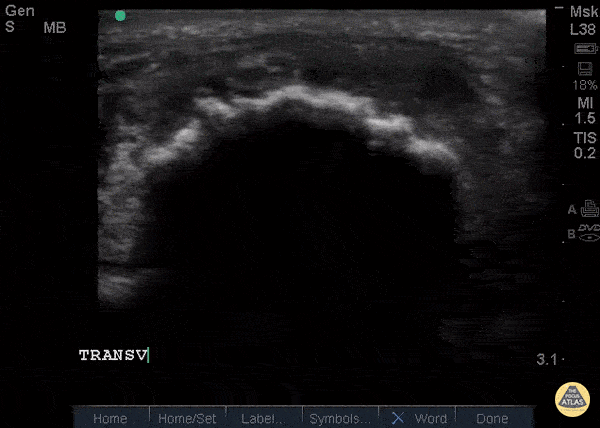Open the Label... softkey menu
The height and width of the screenshot is (428, 600).
click(264, 418)
